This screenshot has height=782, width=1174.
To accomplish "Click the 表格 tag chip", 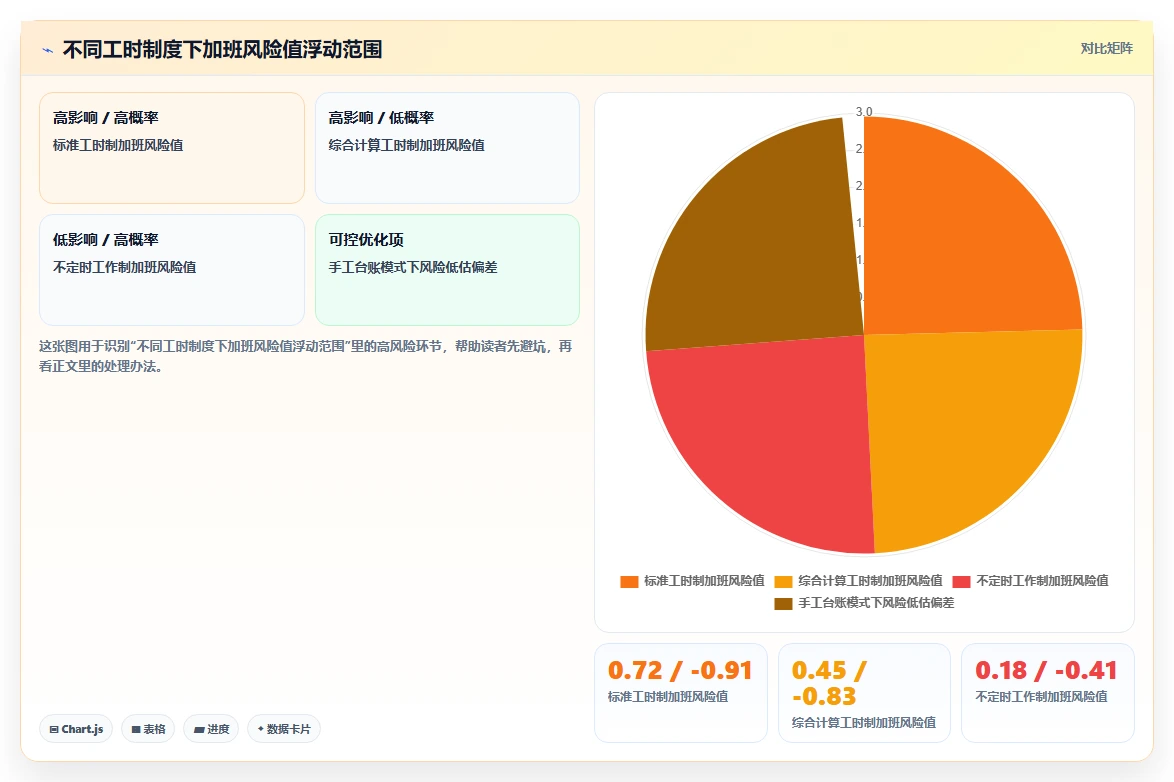I will click(148, 729).
